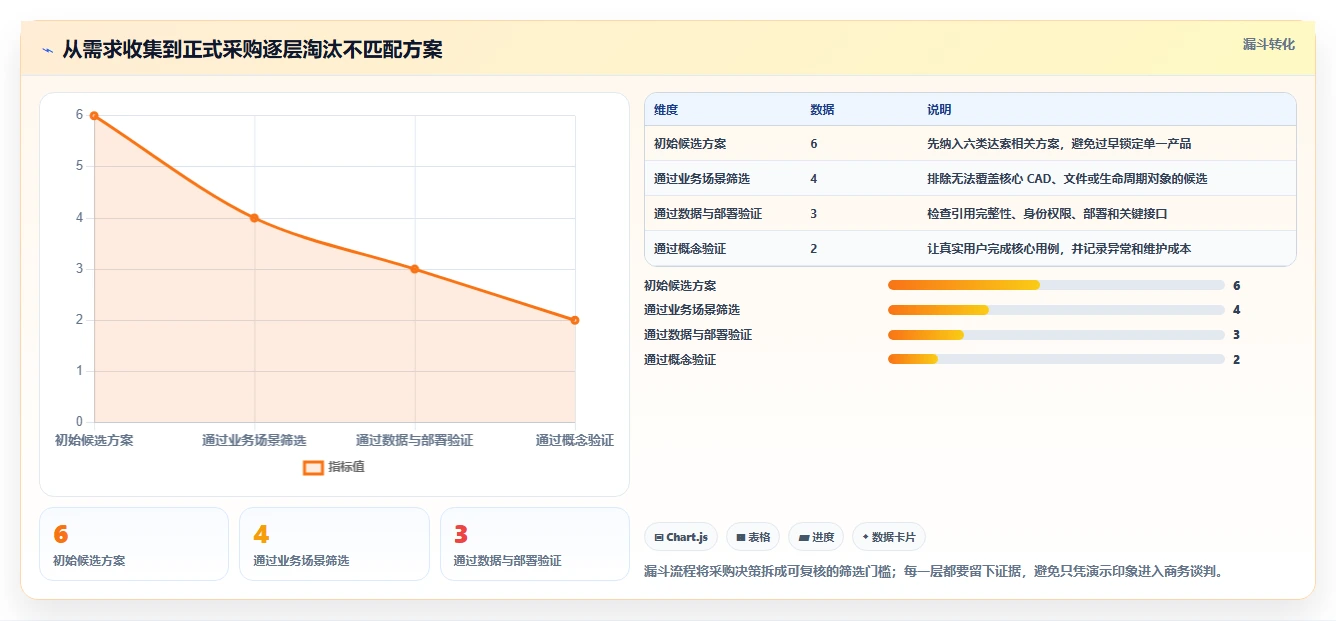This screenshot has width=1336, height=621.
Task: Click the title 从需求收集到正式采购逐层淘汰不匹配方案
Action: tap(253, 50)
